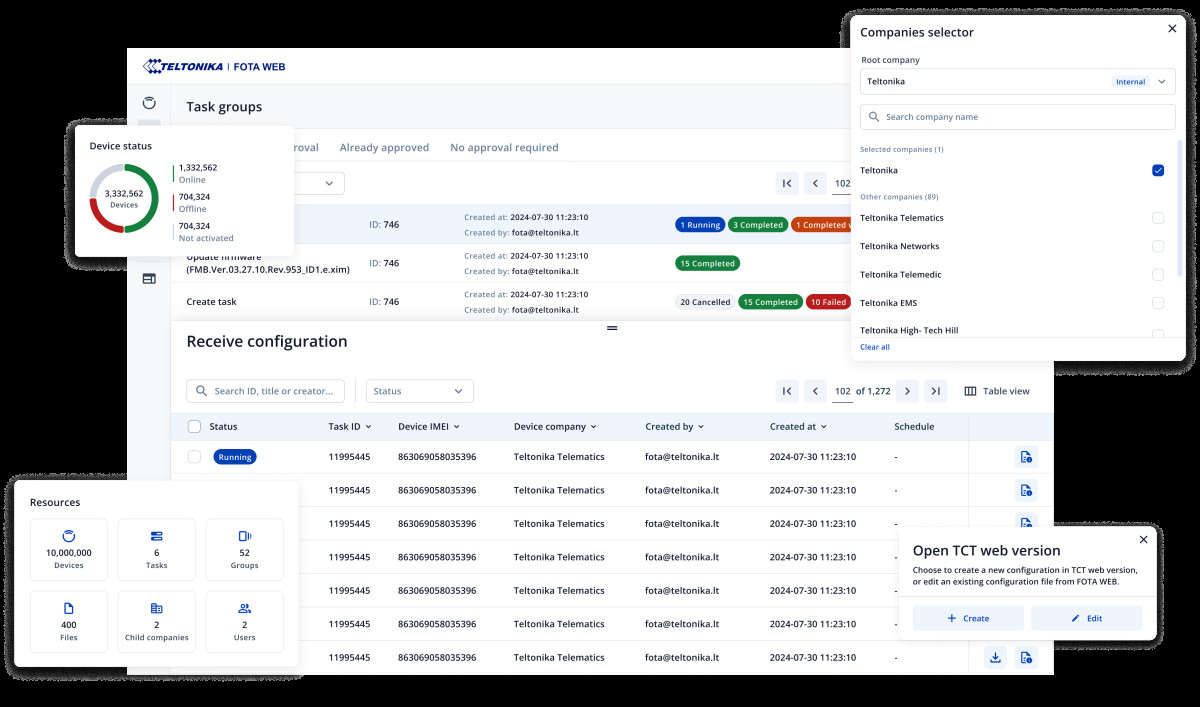Image resolution: width=1200 pixels, height=707 pixels.
Task: Click the Create button in TCT dialog
Action: [x=968, y=618]
